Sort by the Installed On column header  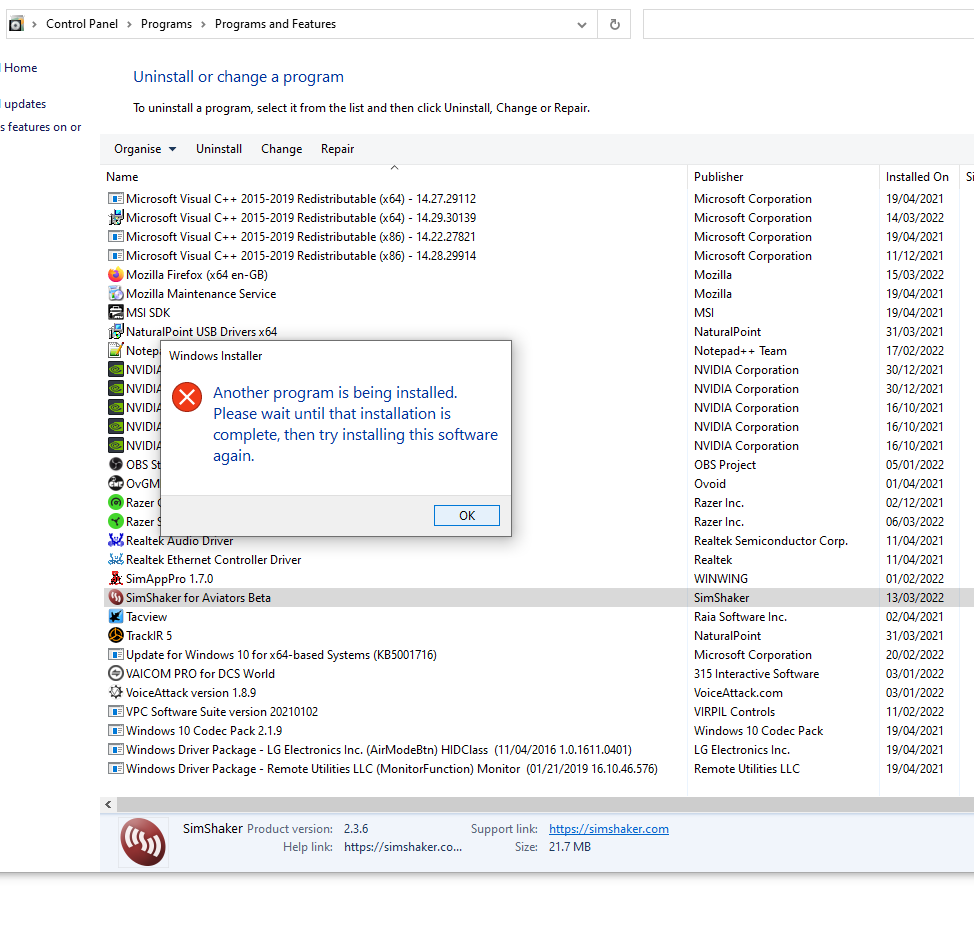click(x=919, y=177)
